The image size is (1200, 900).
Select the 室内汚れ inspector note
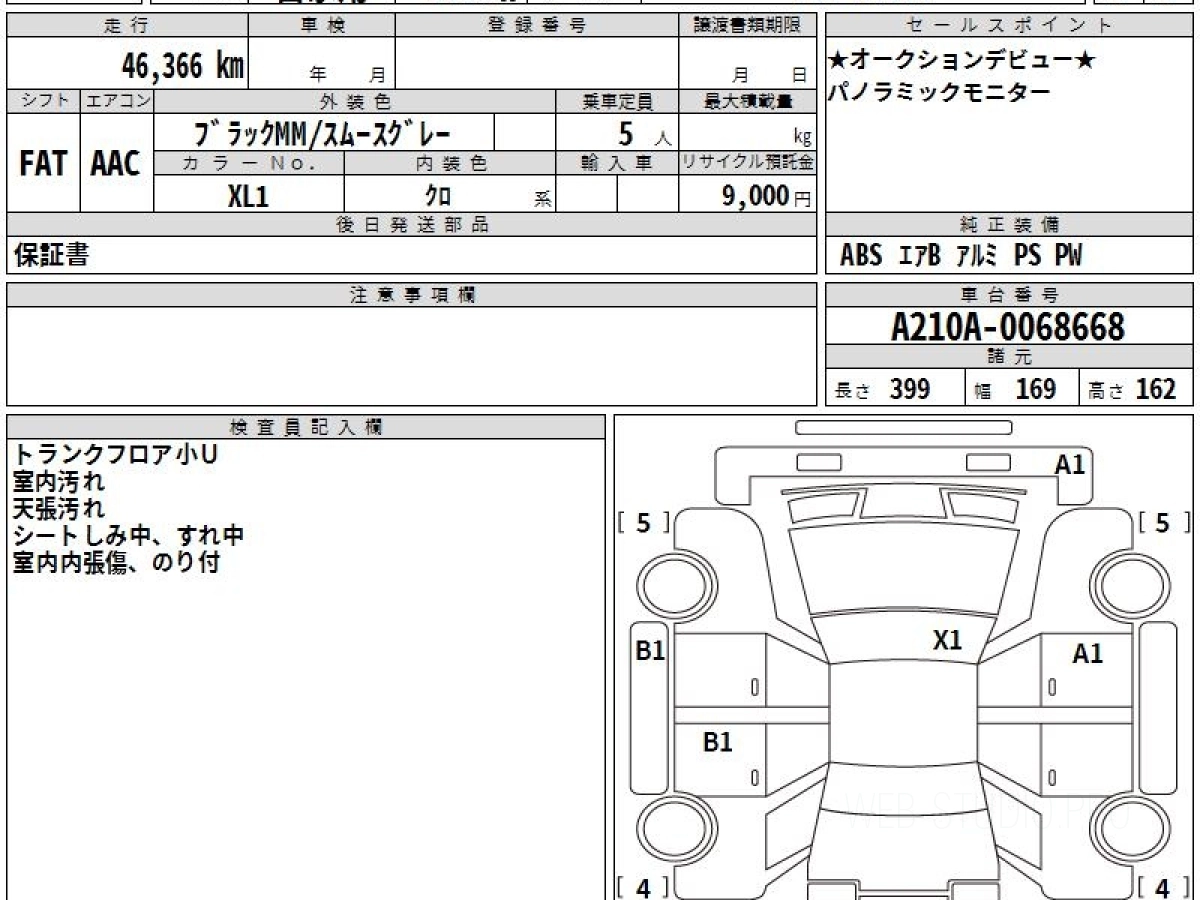(x=58, y=482)
